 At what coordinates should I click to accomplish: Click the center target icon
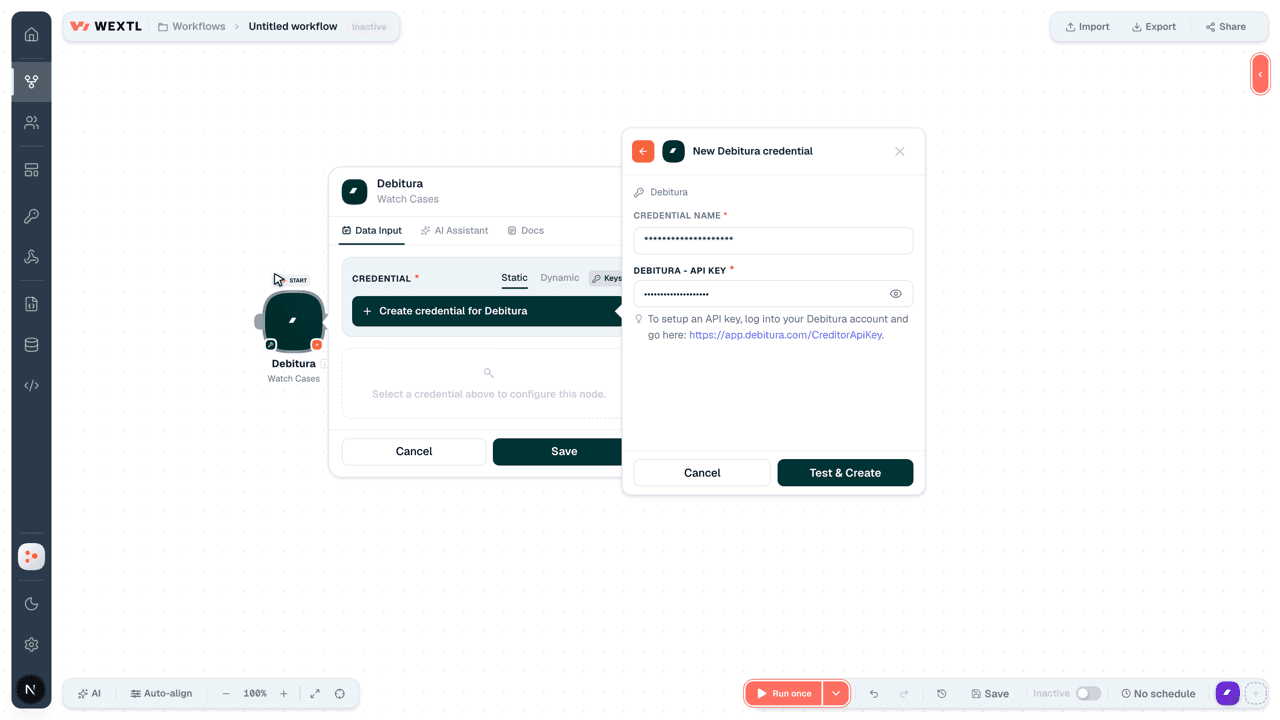click(x=340, y=694)
